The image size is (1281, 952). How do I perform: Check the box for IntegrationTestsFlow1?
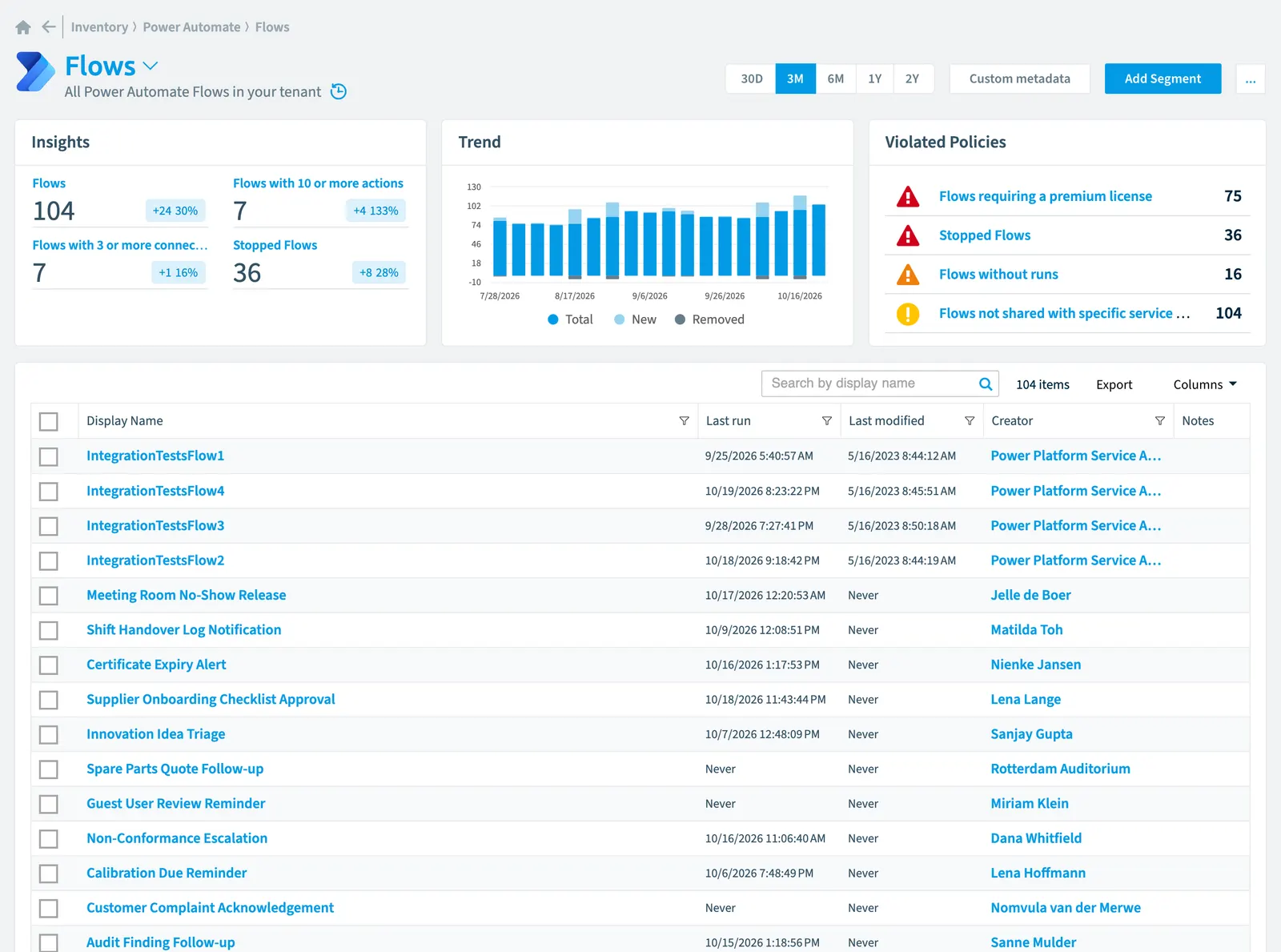pos(49,456)
